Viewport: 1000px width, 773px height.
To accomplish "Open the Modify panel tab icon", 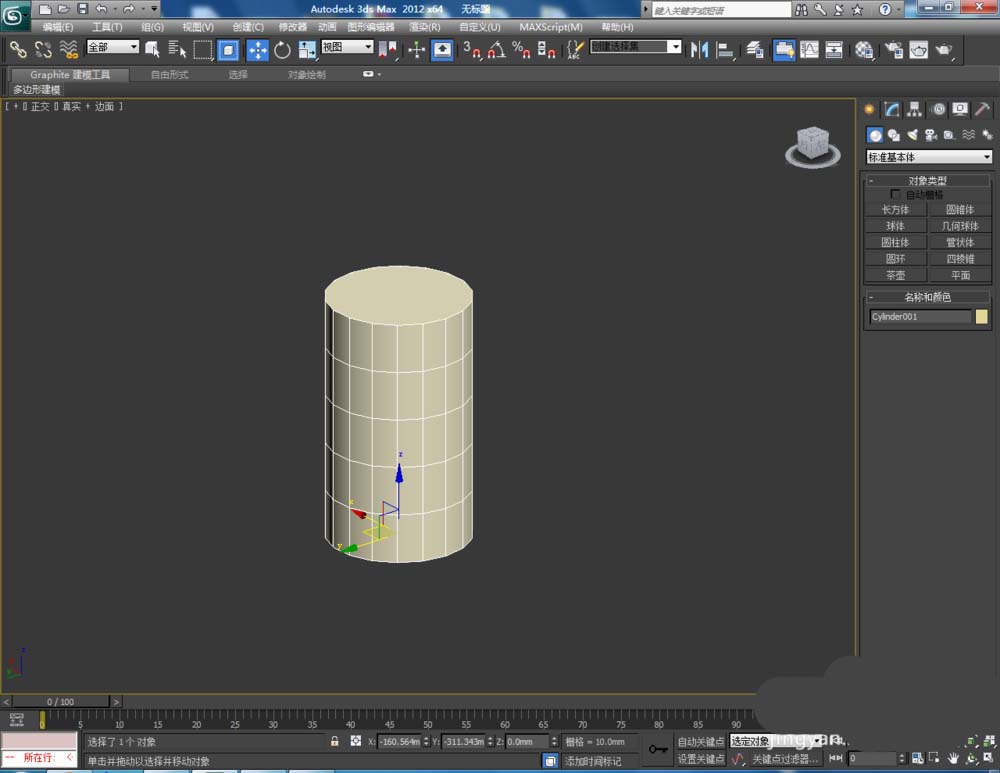I will tap(892, 110).
